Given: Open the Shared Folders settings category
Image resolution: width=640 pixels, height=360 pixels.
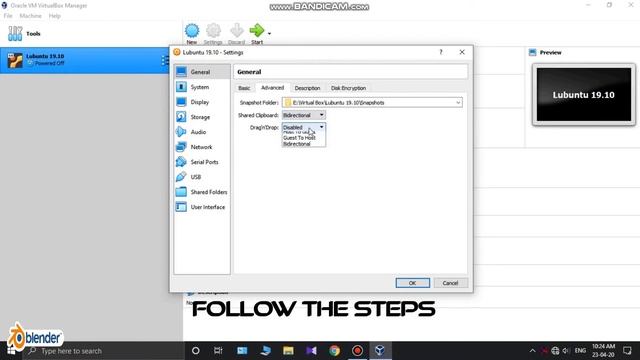Looking at the screenshot, I should [x=202, y=192].
